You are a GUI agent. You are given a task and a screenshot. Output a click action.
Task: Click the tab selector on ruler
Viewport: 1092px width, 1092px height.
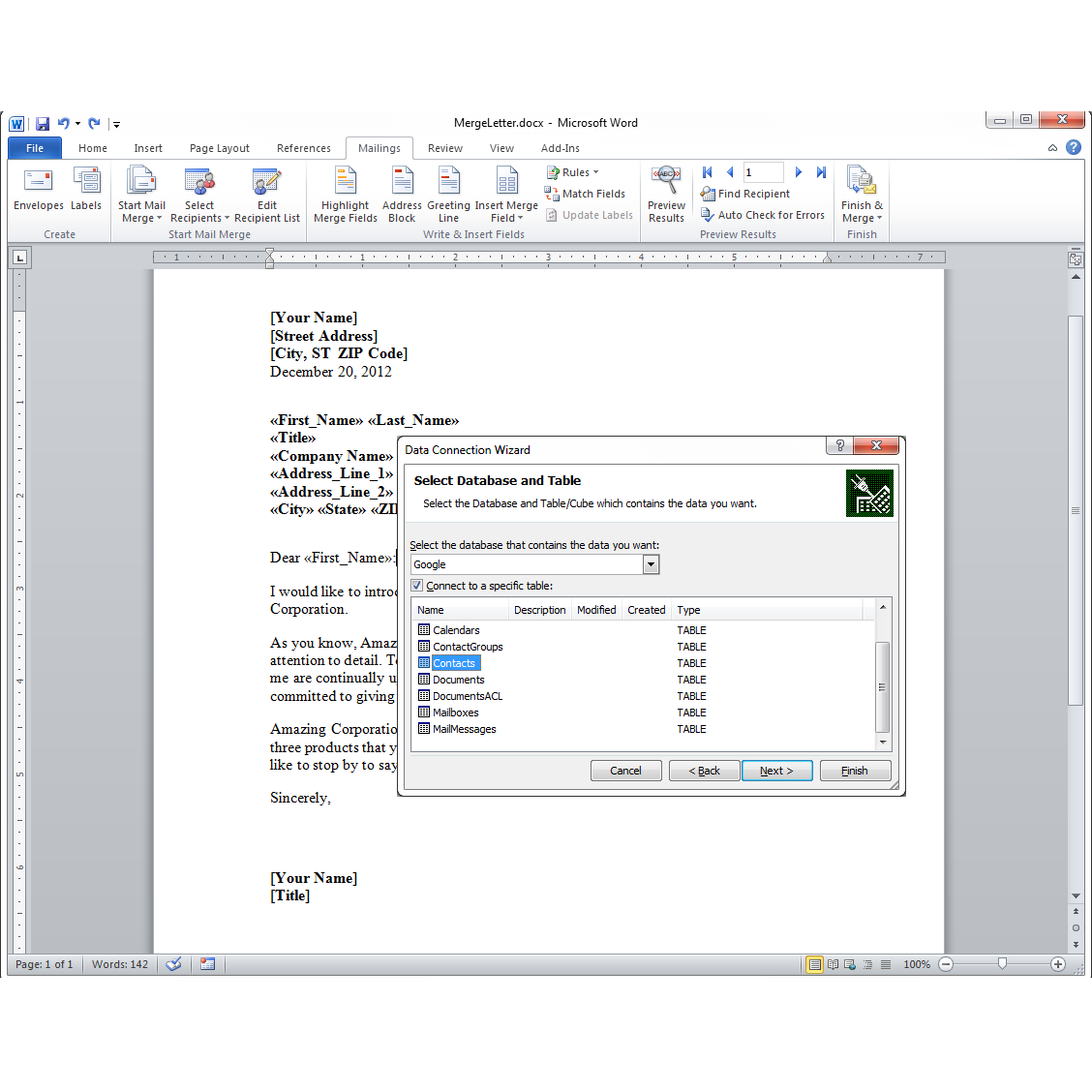pos(19,258)
